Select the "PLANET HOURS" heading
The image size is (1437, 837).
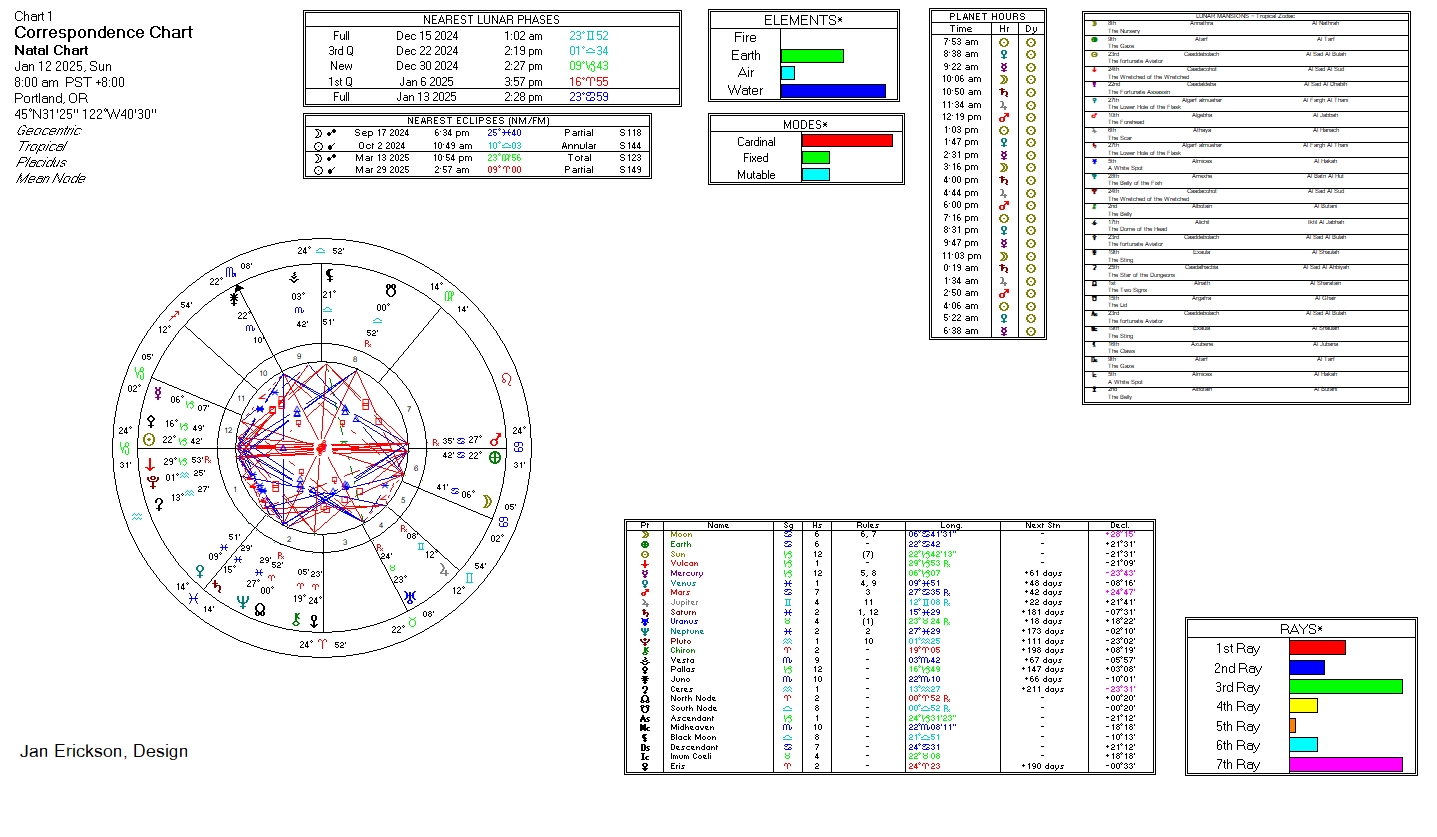[988, 17]
